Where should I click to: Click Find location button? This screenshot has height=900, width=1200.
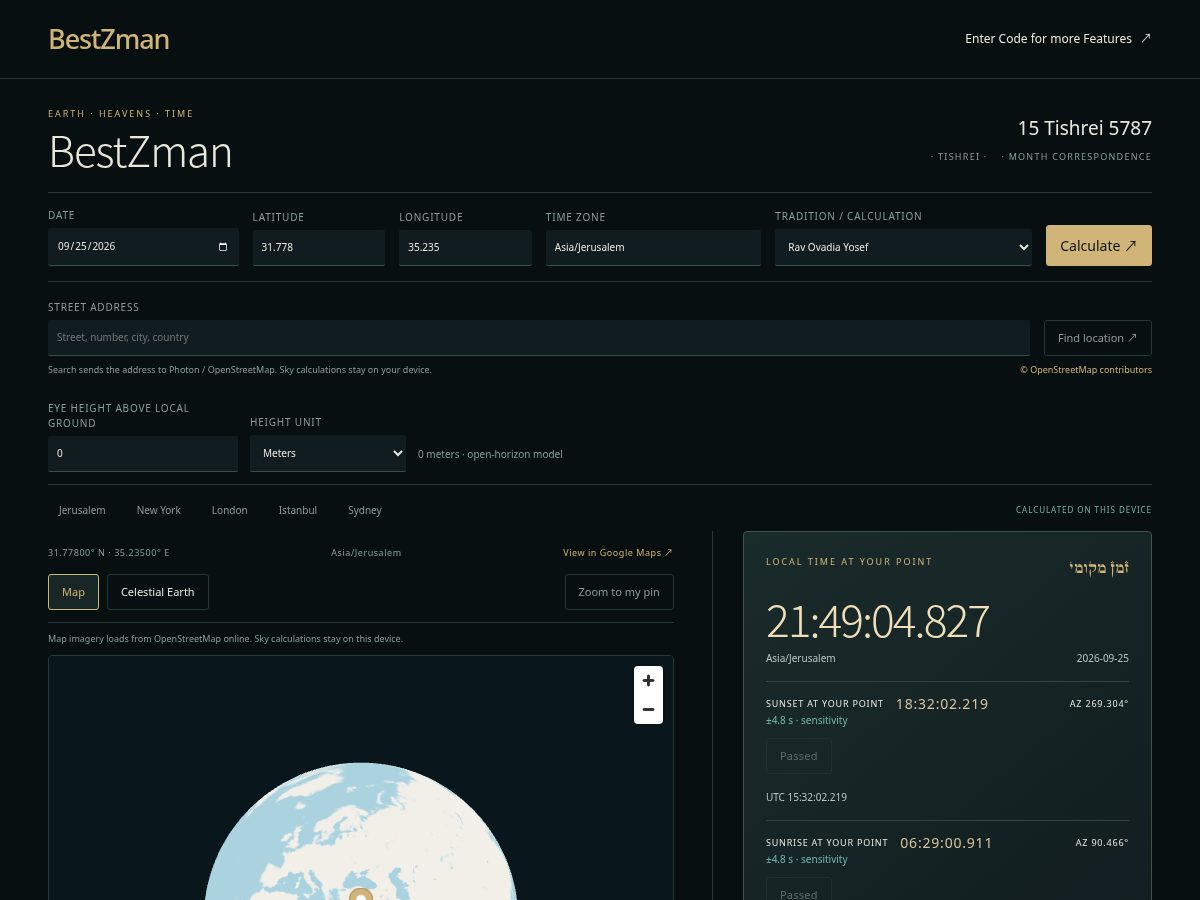pyautogui.click(x=1097, y=338)
